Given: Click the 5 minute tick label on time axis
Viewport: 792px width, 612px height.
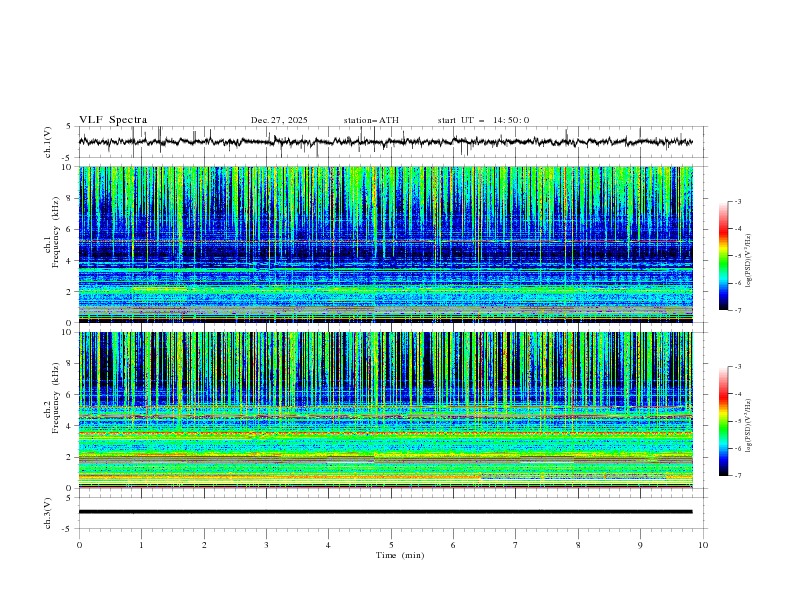Looking at the screenshot, I should point(391,545).
